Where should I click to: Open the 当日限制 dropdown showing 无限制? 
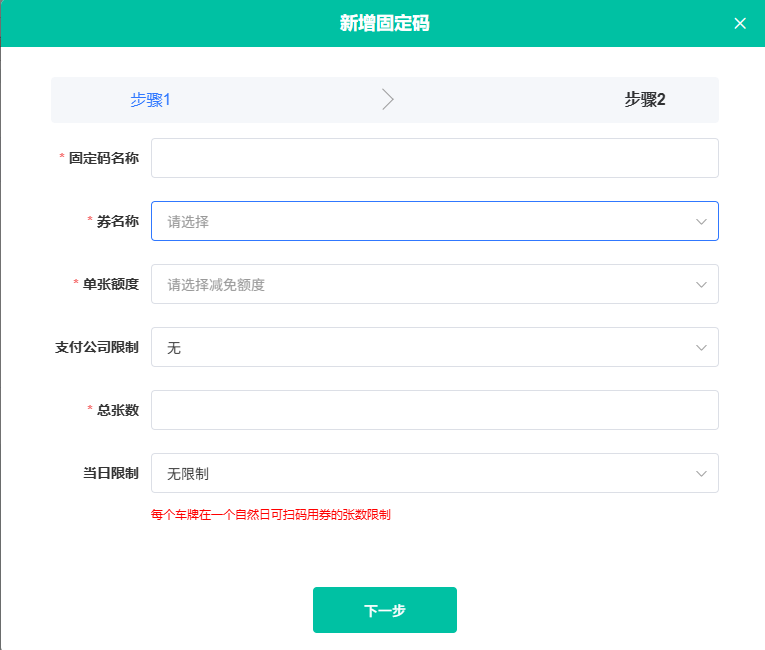coord(435,473)
